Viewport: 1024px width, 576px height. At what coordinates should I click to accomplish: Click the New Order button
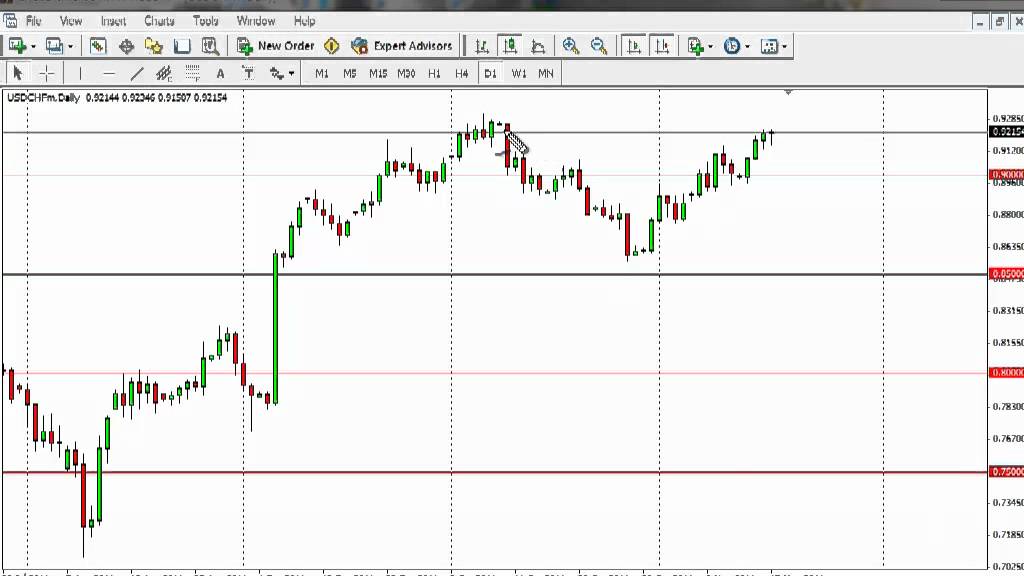276,46
